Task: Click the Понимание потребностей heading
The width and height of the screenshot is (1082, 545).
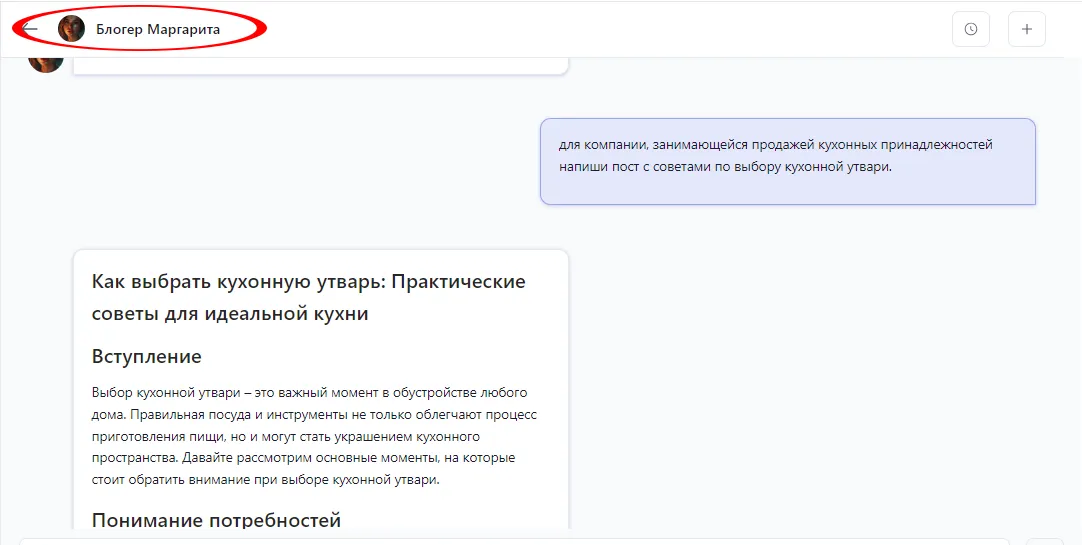Action: 217,519
